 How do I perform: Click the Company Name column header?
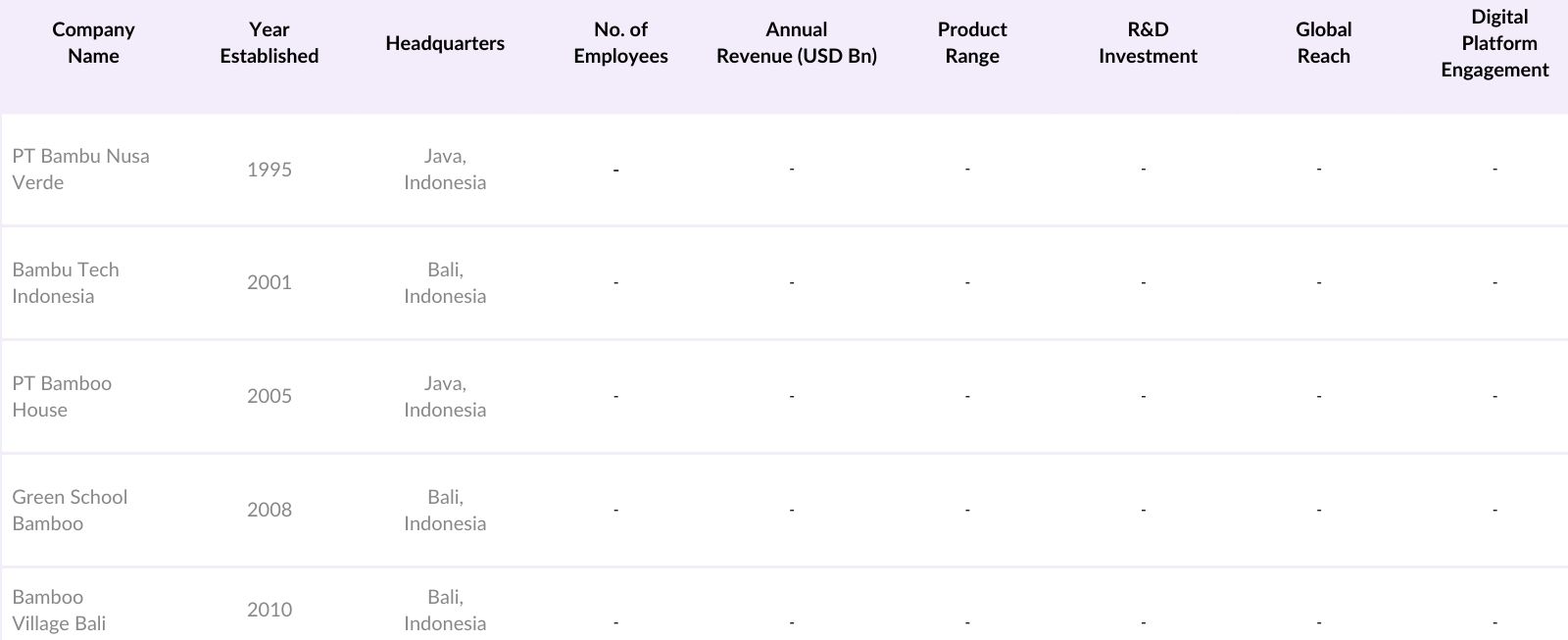click(93, 43)
